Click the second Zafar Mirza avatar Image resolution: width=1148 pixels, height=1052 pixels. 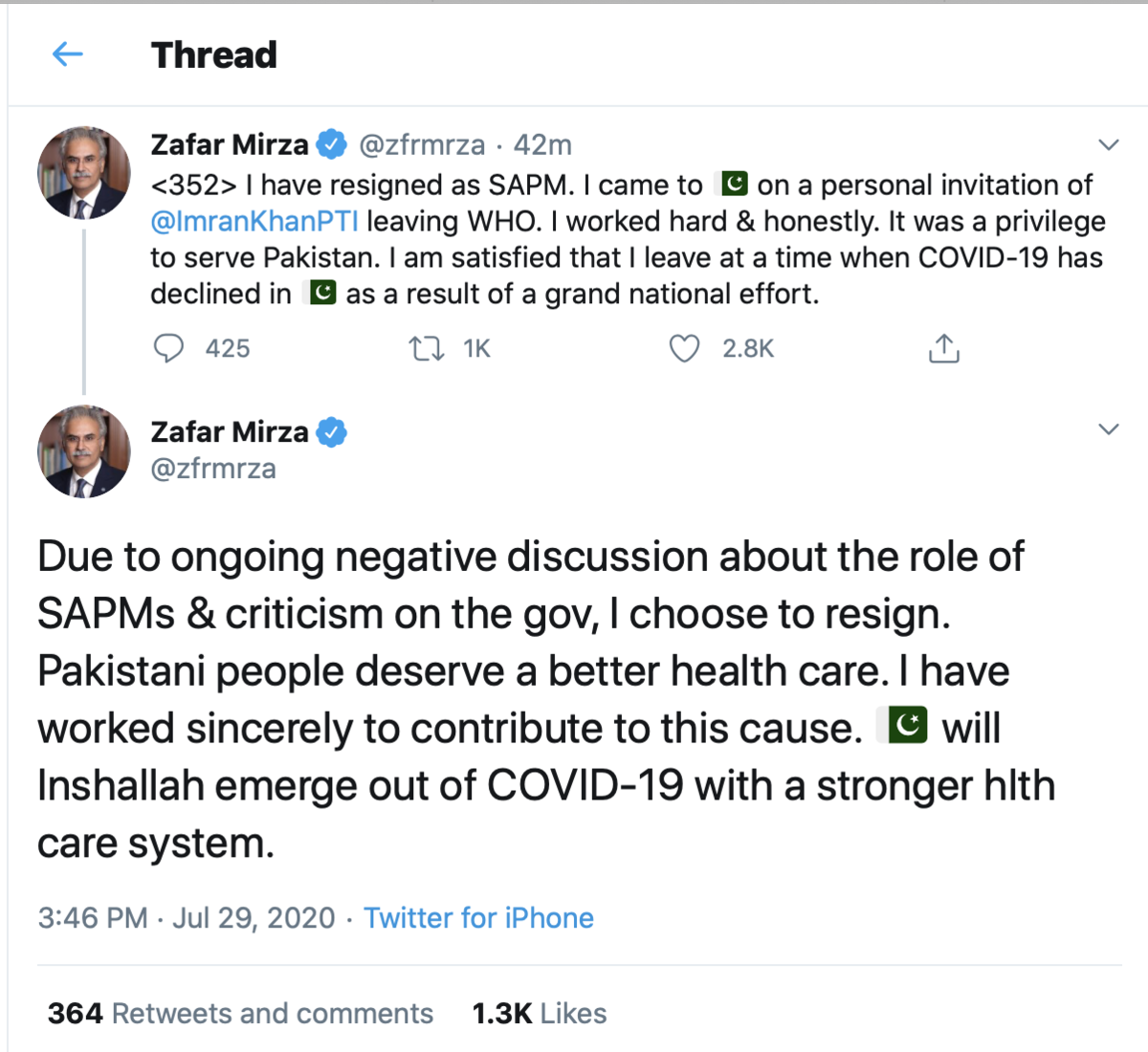tap(84, 451)
